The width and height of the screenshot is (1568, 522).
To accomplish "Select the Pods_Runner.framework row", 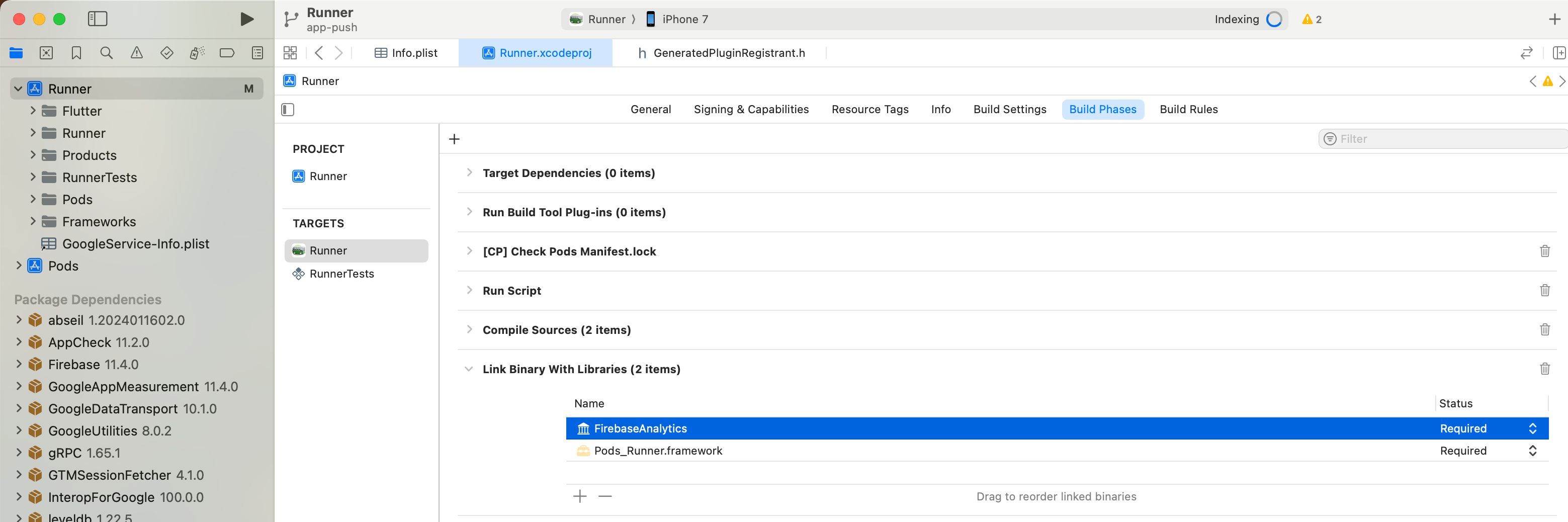I will pyautogui.click(x=1057, y=450).
